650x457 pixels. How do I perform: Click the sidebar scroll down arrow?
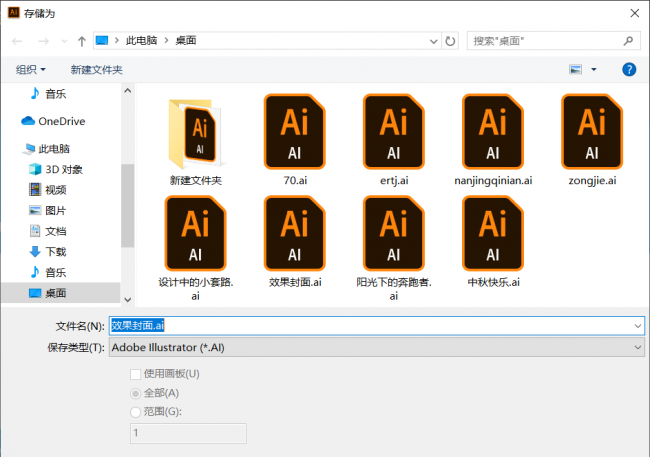click(x=128, y=299)
